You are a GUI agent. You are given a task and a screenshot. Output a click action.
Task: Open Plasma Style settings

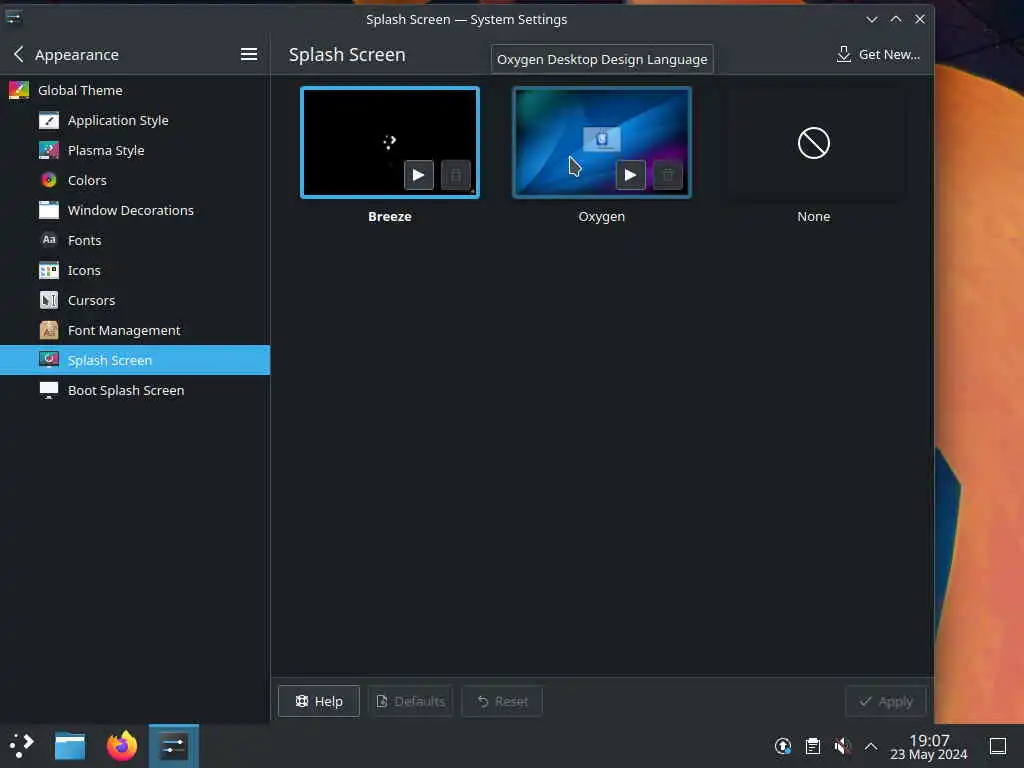click(x=135, y=150)
